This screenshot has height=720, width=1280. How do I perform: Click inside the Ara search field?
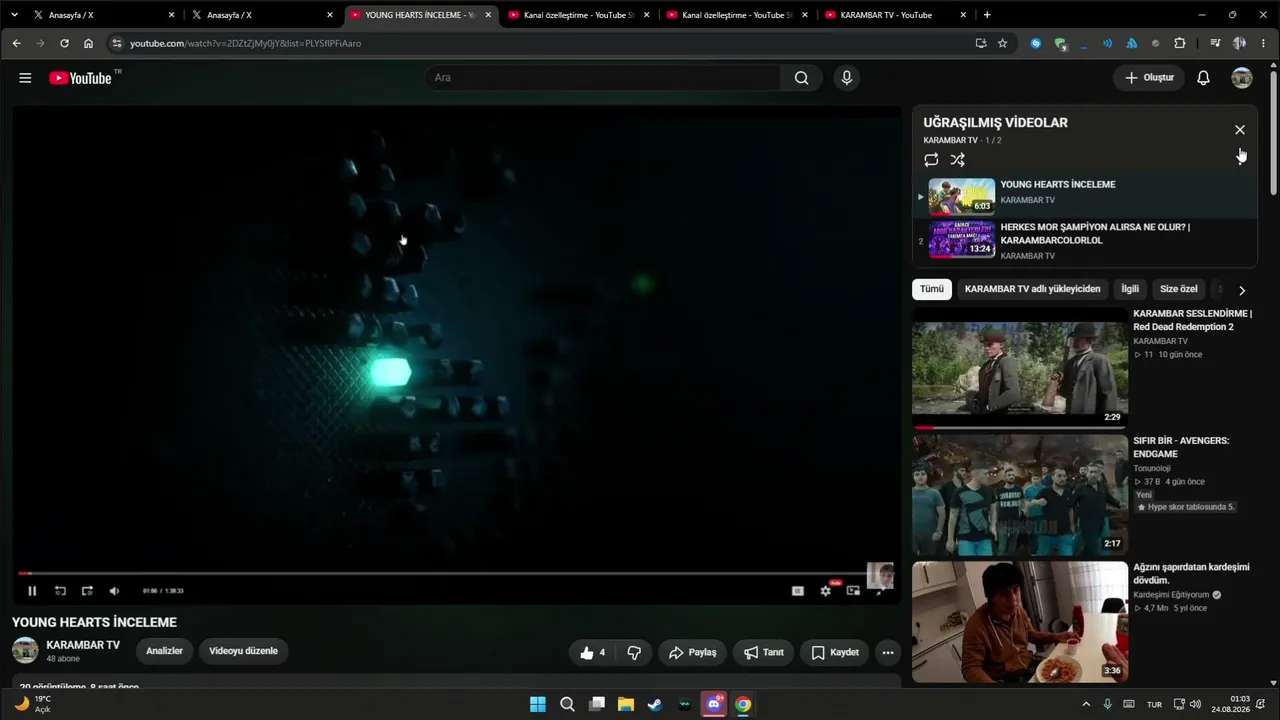(603, 78)
